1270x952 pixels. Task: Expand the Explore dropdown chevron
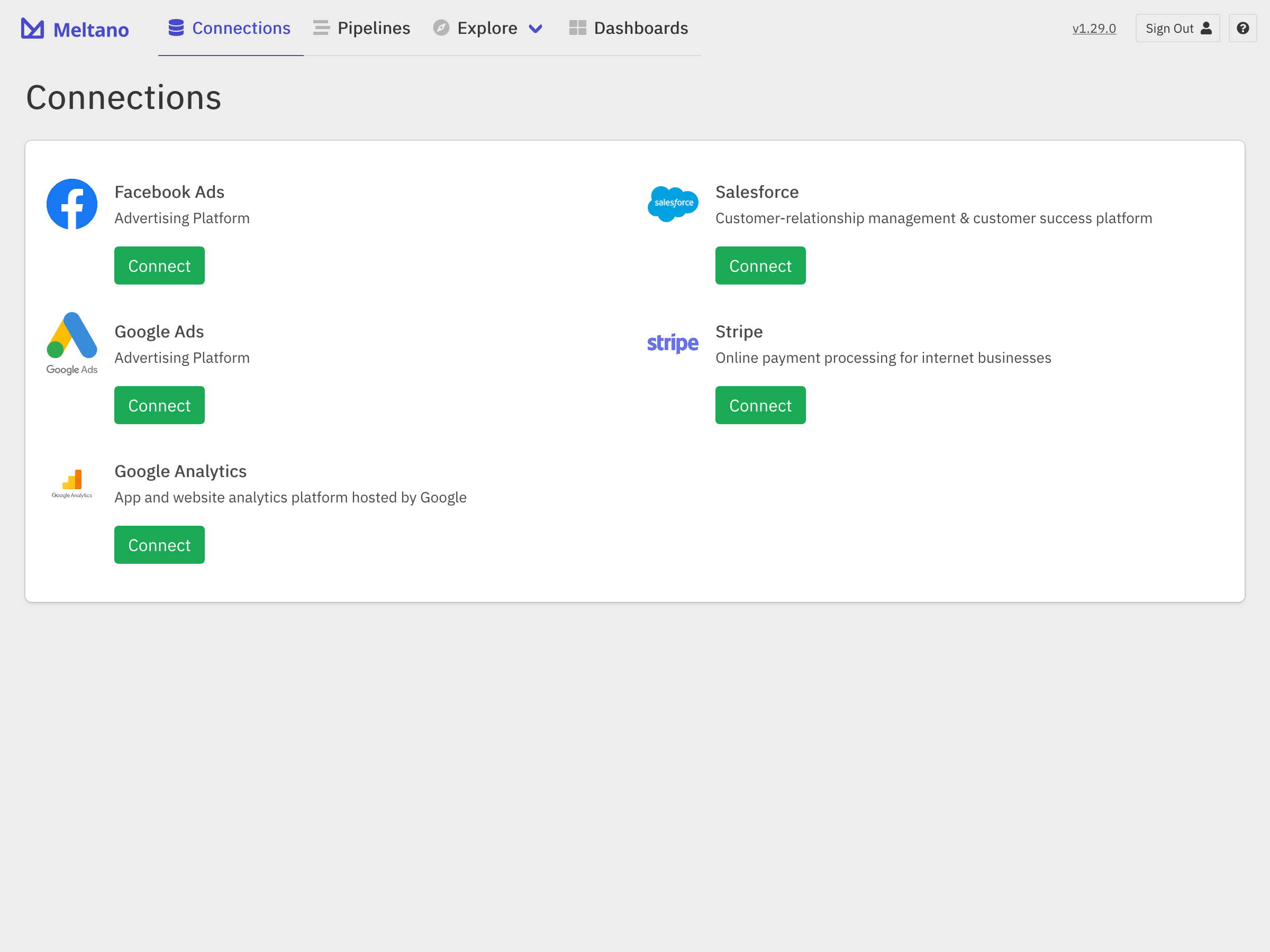click(535, 29)
